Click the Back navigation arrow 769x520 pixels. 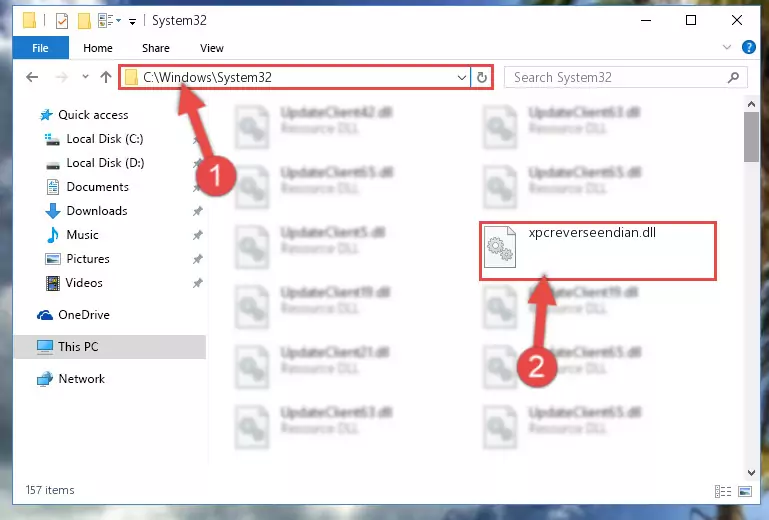pos(32,77)
